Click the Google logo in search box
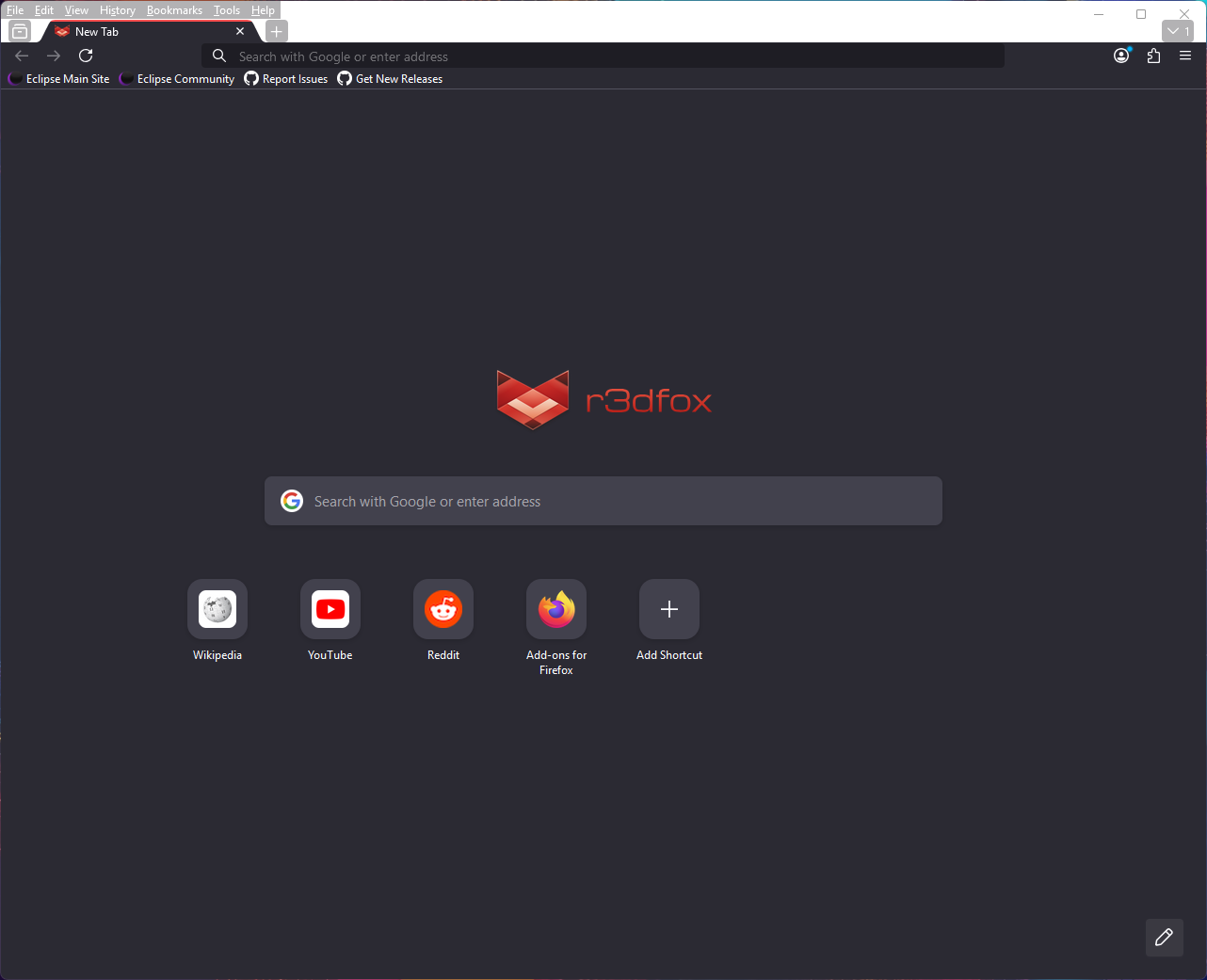1207x980 pixels. (x=292, y=501)
